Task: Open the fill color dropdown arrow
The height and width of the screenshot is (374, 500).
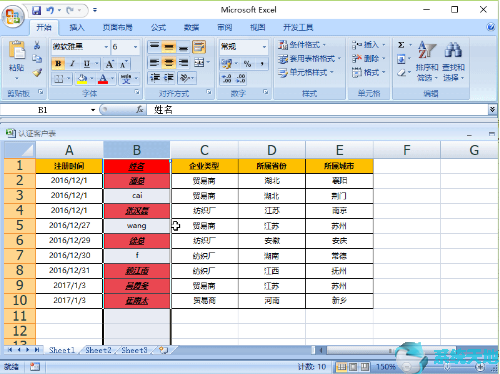Action: point(92,79)
